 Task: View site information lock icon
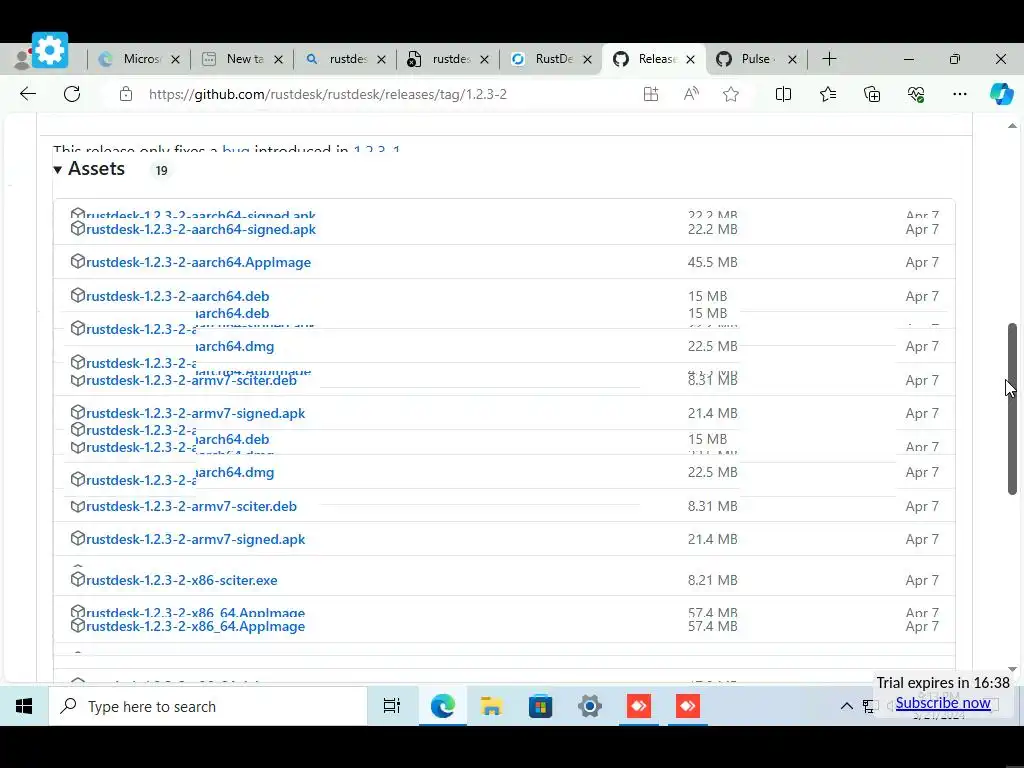pos(126,94)
